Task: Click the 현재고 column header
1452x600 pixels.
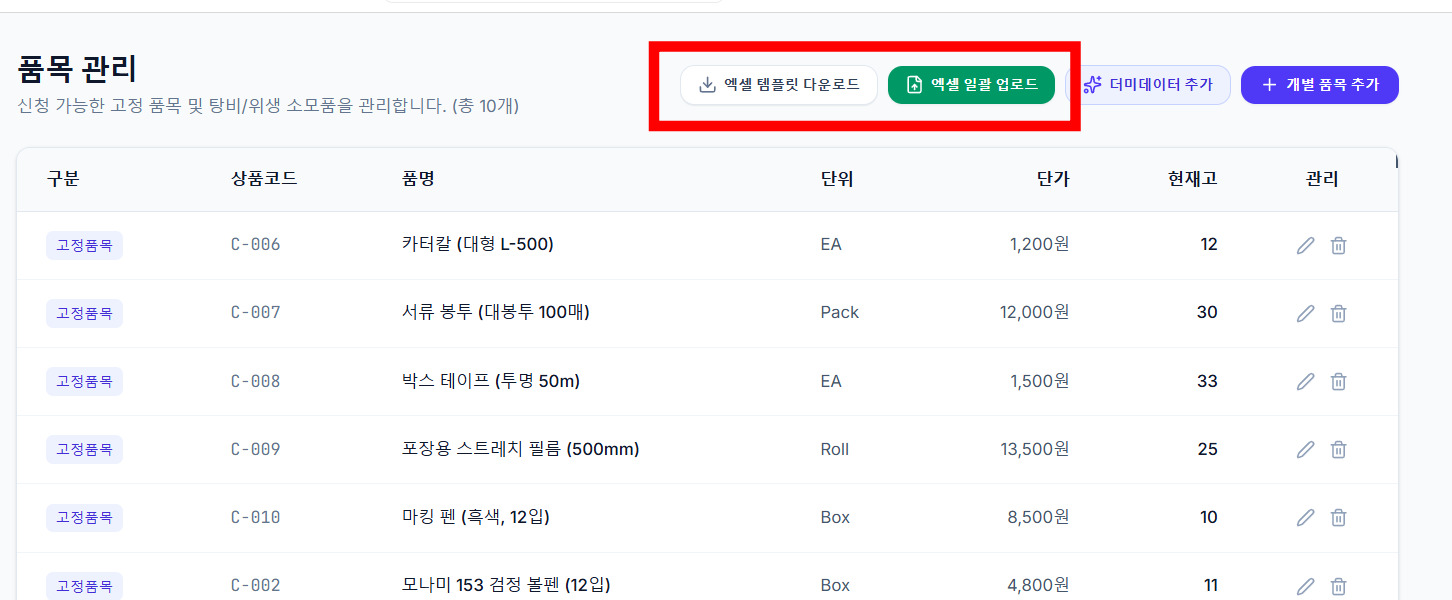Action: (x=1192, y=179)
